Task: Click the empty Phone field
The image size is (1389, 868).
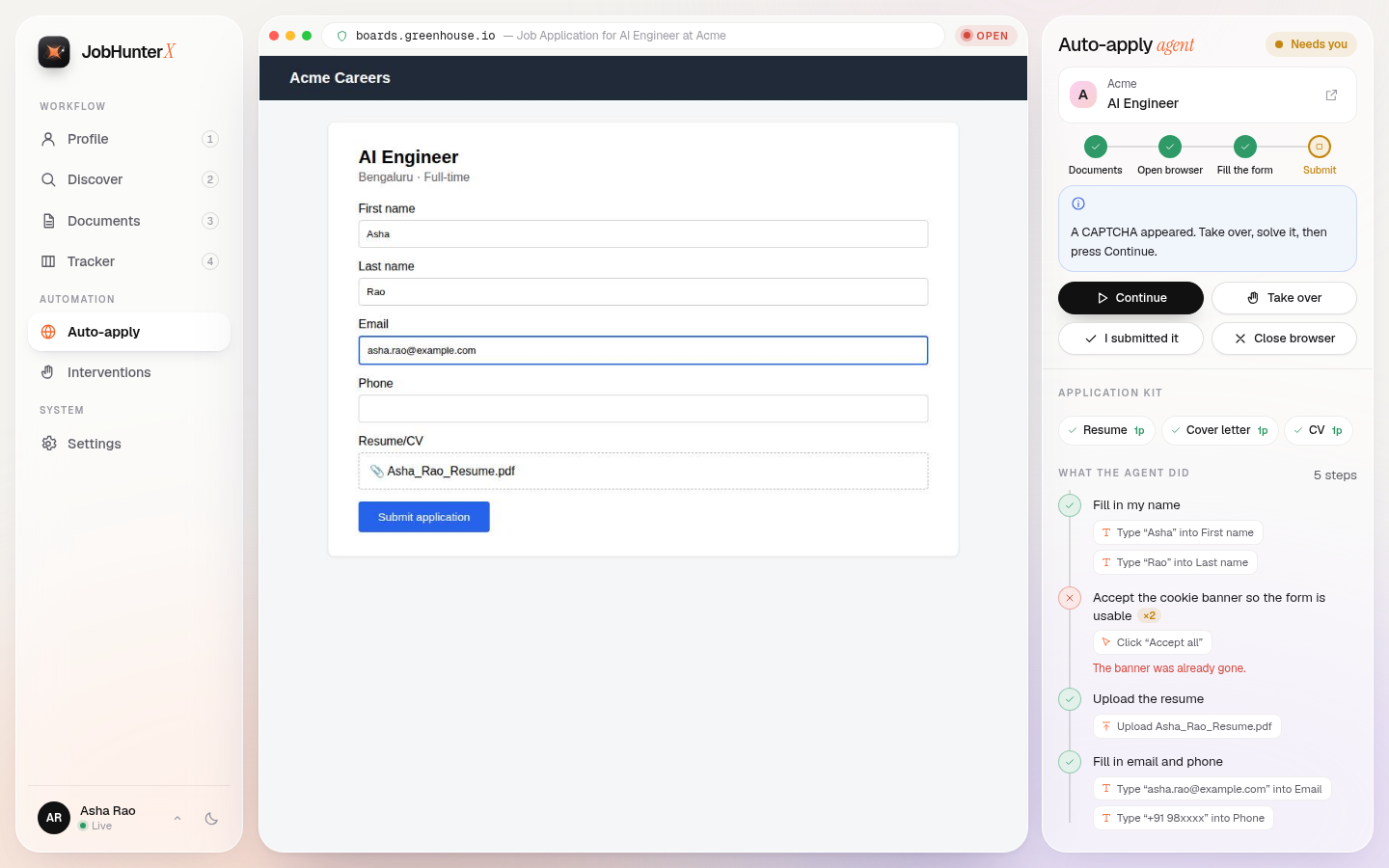Action: (643, 409)
